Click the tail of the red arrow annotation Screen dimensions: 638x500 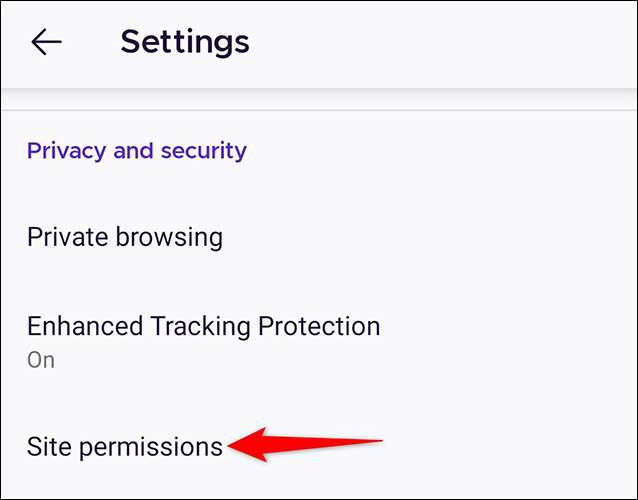point(378,440)
